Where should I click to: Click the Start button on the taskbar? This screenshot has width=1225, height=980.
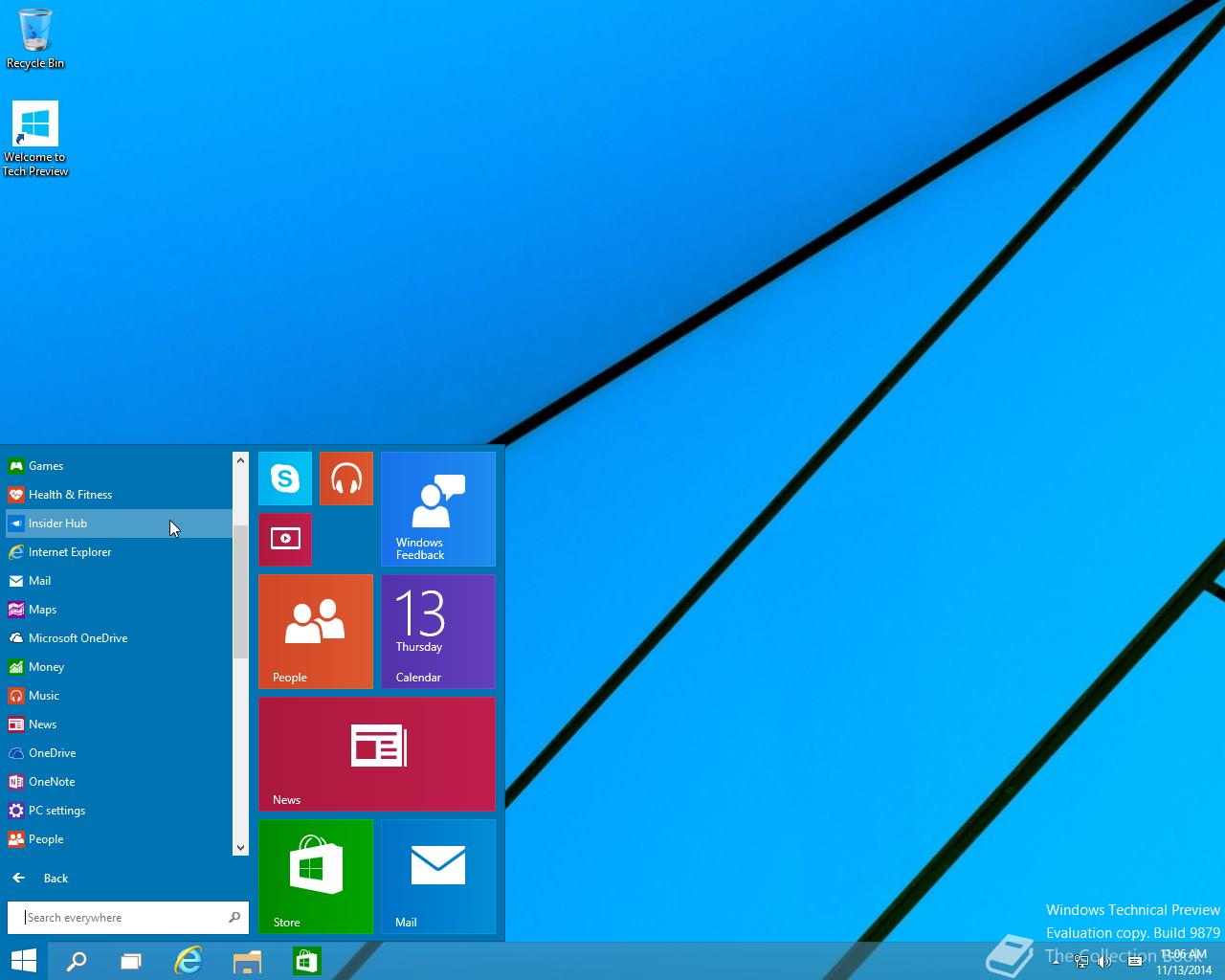pos(23,961)
